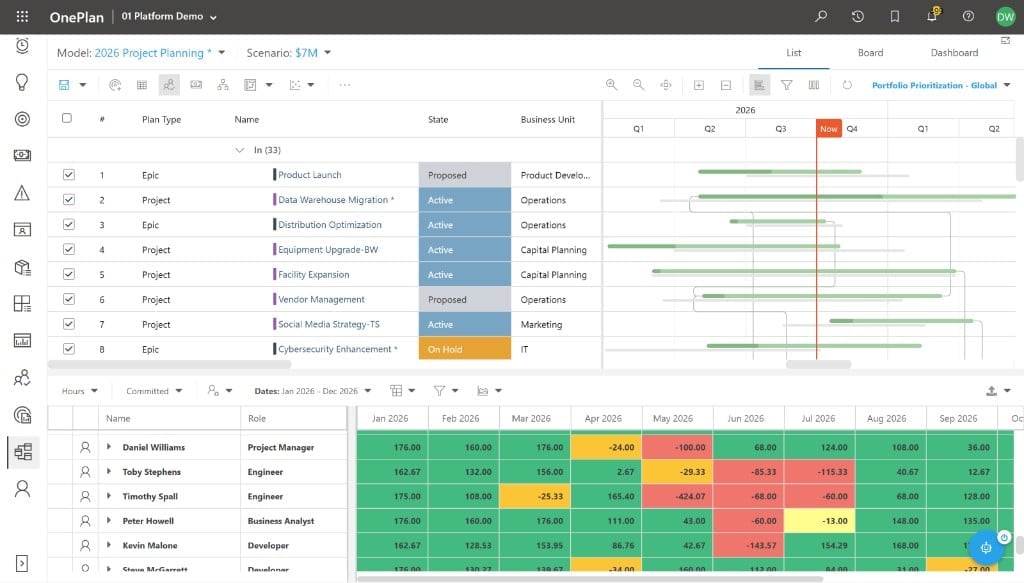This screenshot has width=1024, height=583.
Task: Click the export upload icon in resource panel
Action: 991,390
